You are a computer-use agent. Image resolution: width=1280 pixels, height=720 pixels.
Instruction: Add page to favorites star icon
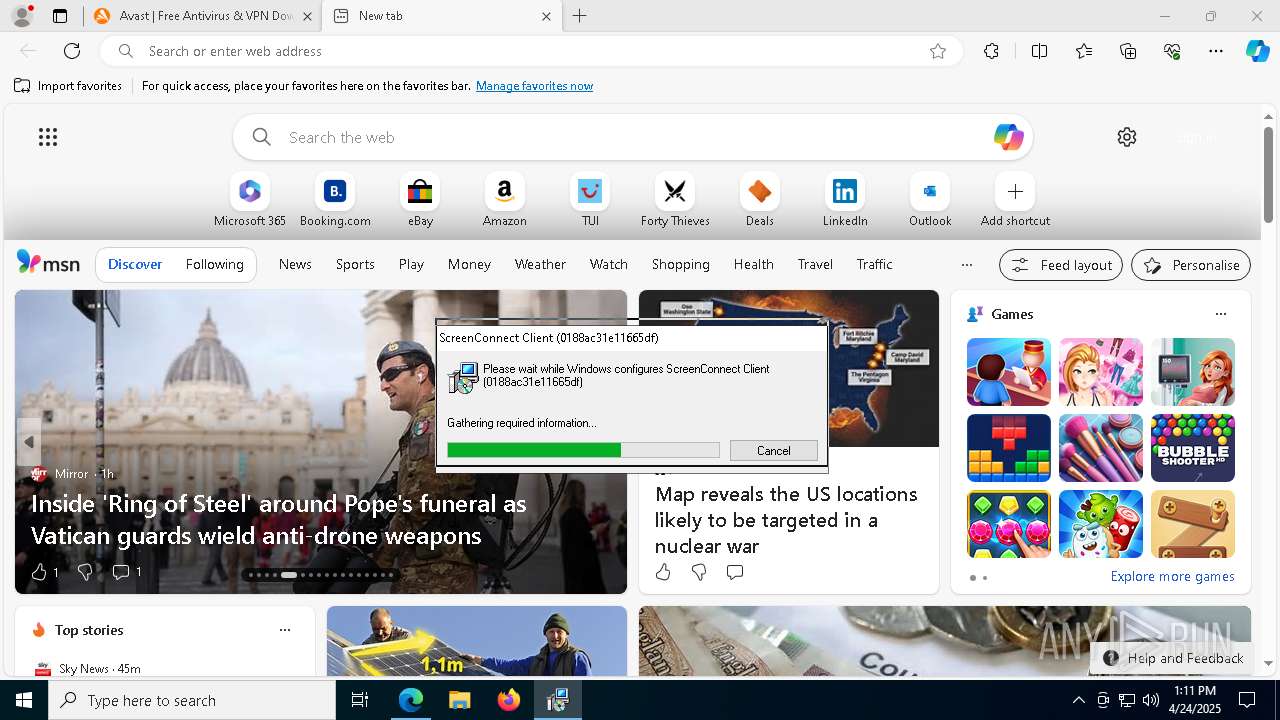pos(938,51)
